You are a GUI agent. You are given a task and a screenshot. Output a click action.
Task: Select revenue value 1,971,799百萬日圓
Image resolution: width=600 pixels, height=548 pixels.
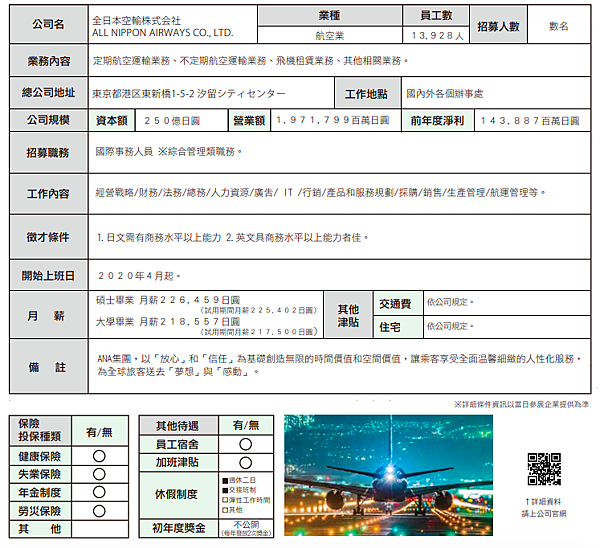pos(333,121)
